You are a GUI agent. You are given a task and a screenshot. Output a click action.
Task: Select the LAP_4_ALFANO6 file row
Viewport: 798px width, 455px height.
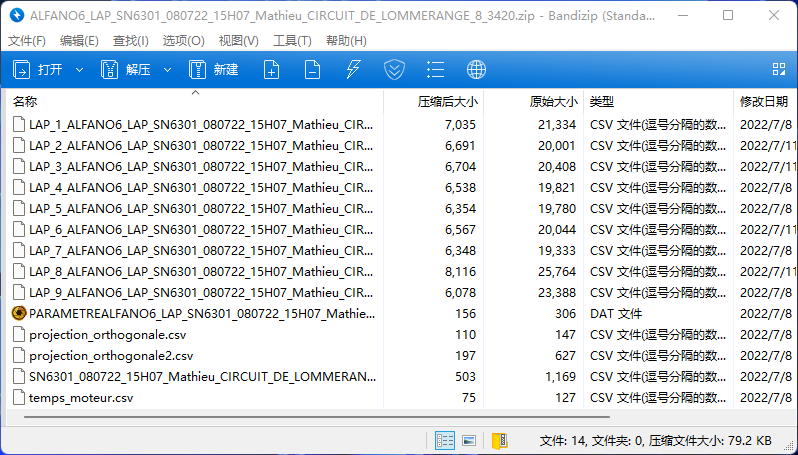[401, 187]
